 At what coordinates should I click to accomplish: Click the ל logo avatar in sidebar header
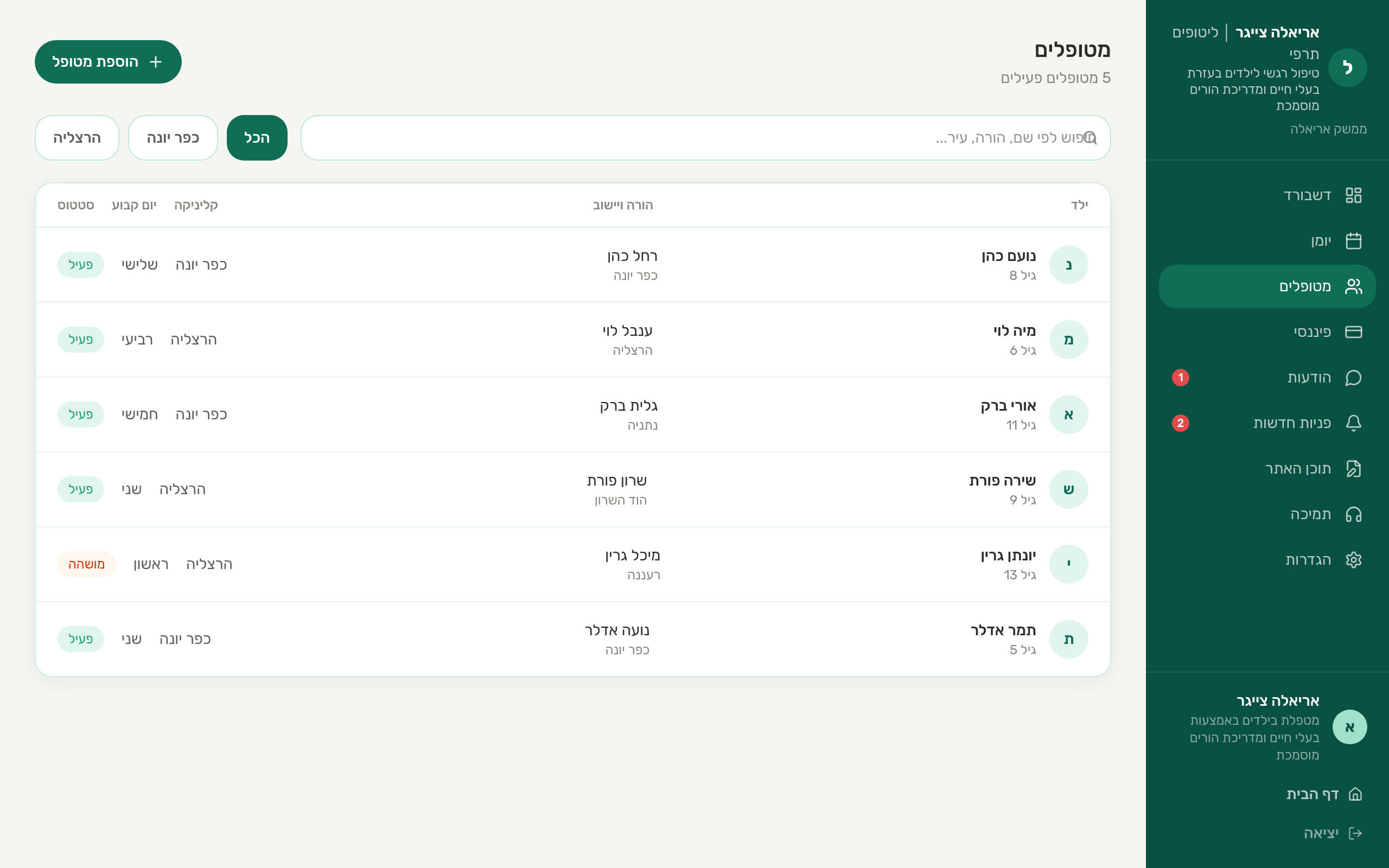pyautogui.click(x=1347, y=68)
